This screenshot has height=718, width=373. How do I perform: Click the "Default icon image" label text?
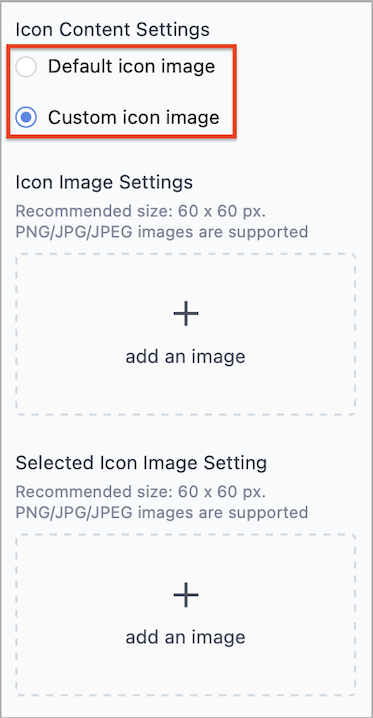tap(131, 67)
